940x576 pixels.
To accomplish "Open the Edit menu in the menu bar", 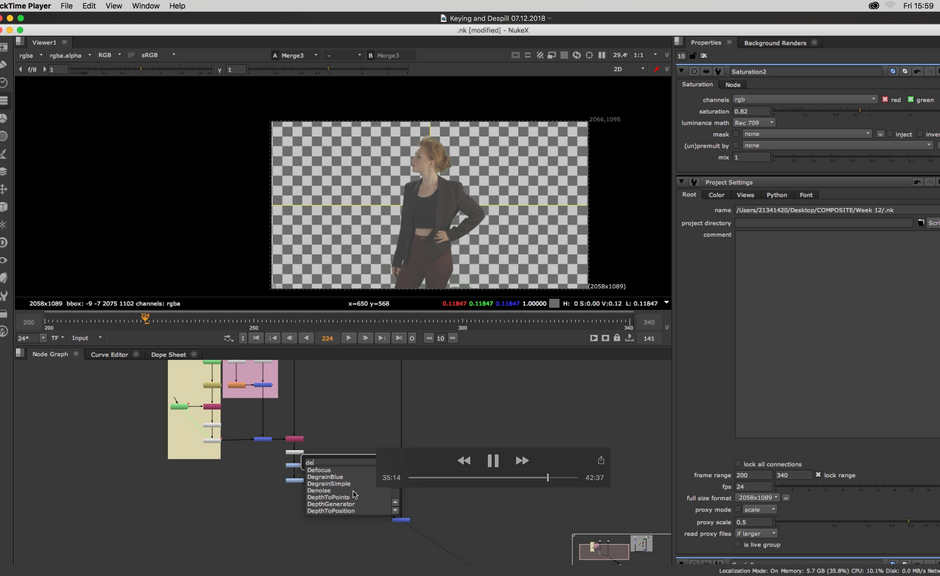I will tap(89, 6).
